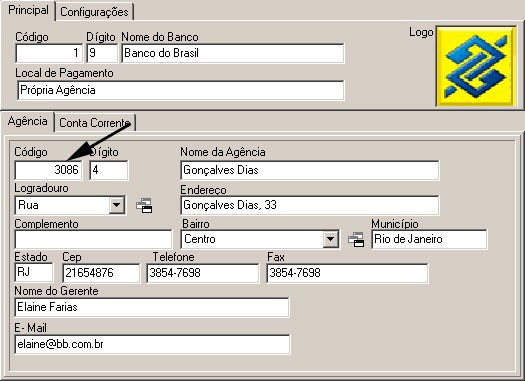Click the Estado field RJ

pyautogui.click(x=34, y=272)
